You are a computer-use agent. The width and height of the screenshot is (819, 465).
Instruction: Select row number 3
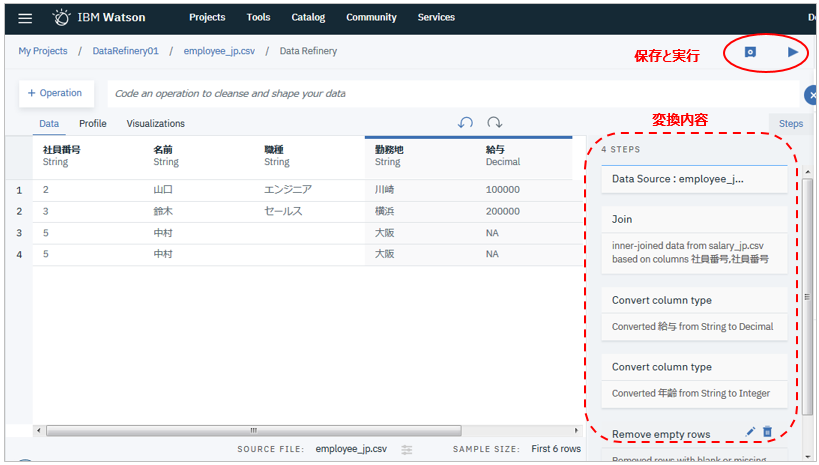pyautogui.click(x=19, y=233)
